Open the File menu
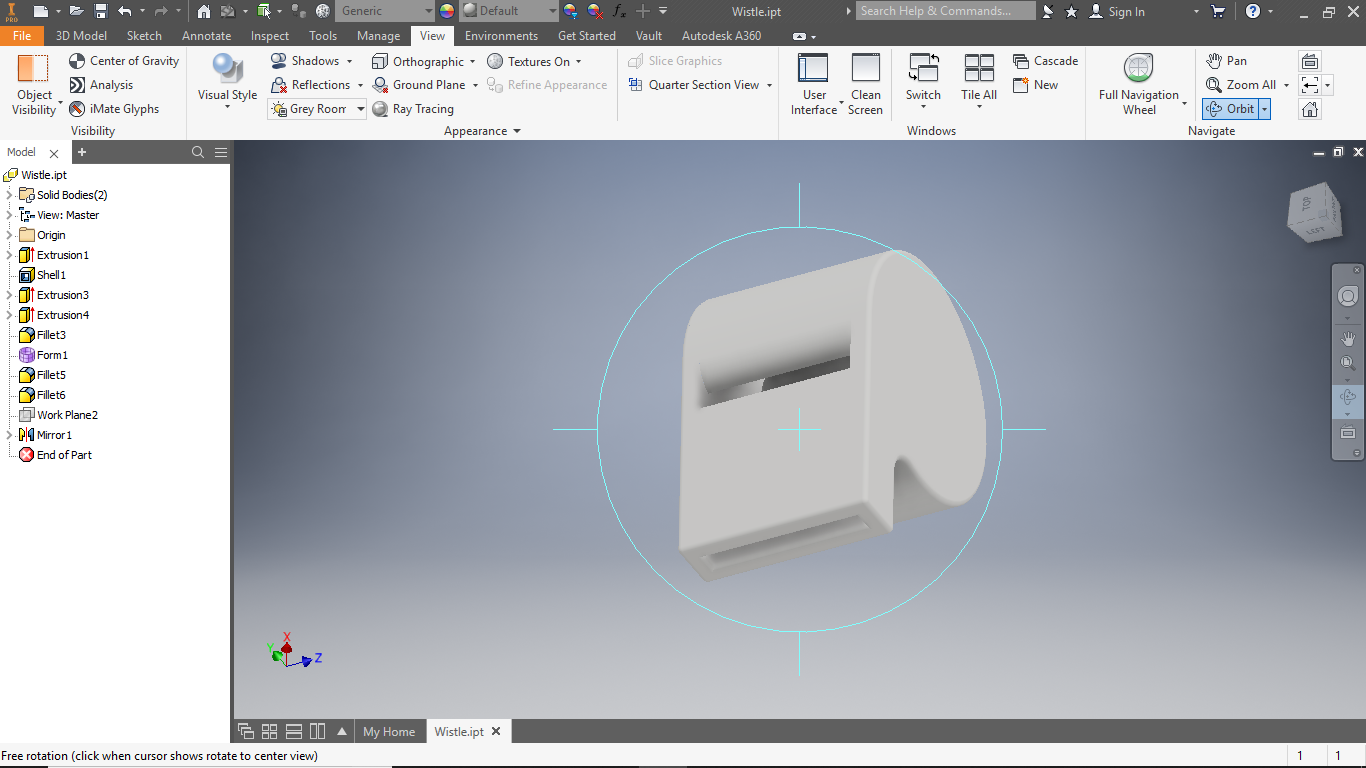1366x768 pixels. 21,35
